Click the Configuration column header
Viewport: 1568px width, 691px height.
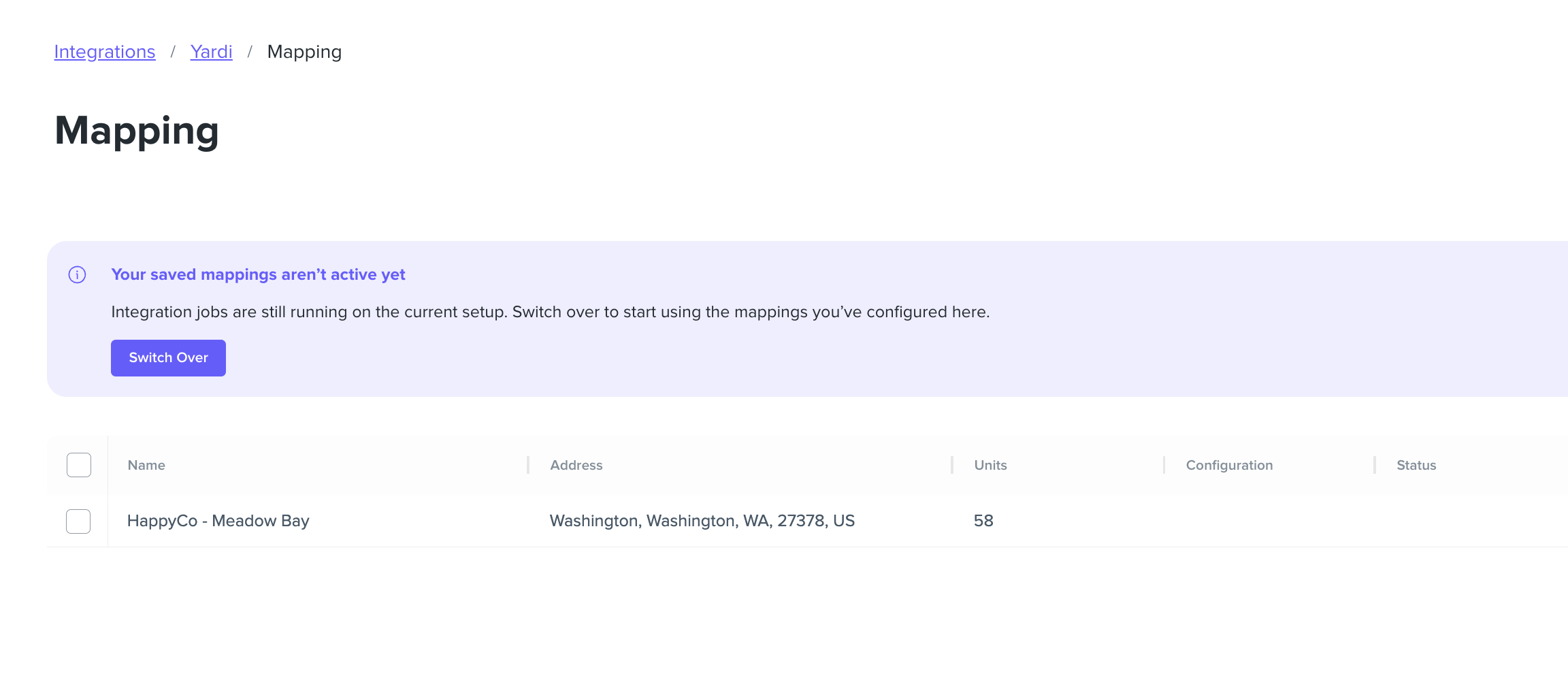(1229, 466)
